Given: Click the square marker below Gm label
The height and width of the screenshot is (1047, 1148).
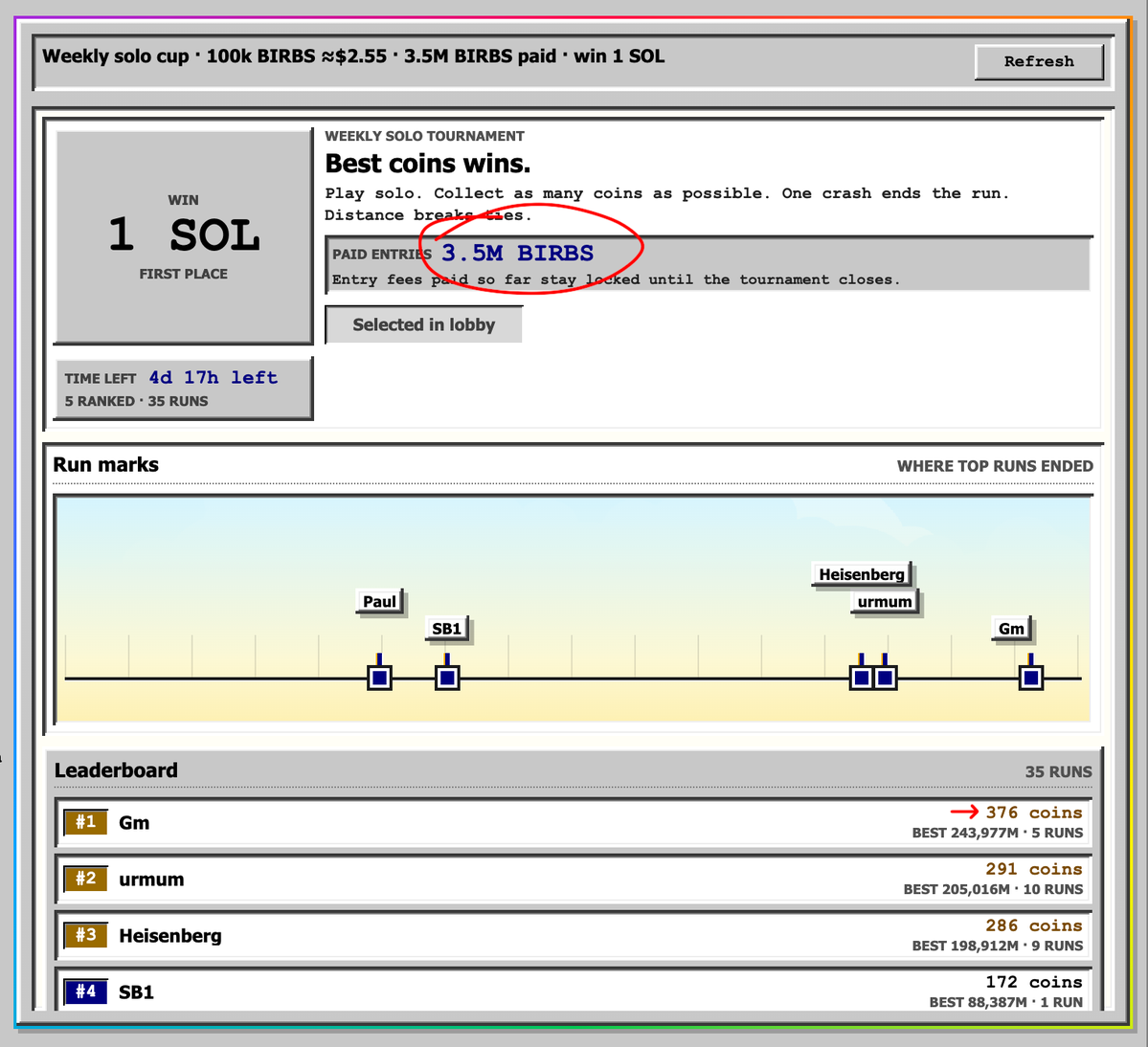Looking at the screenshot, I should 1031,679.
